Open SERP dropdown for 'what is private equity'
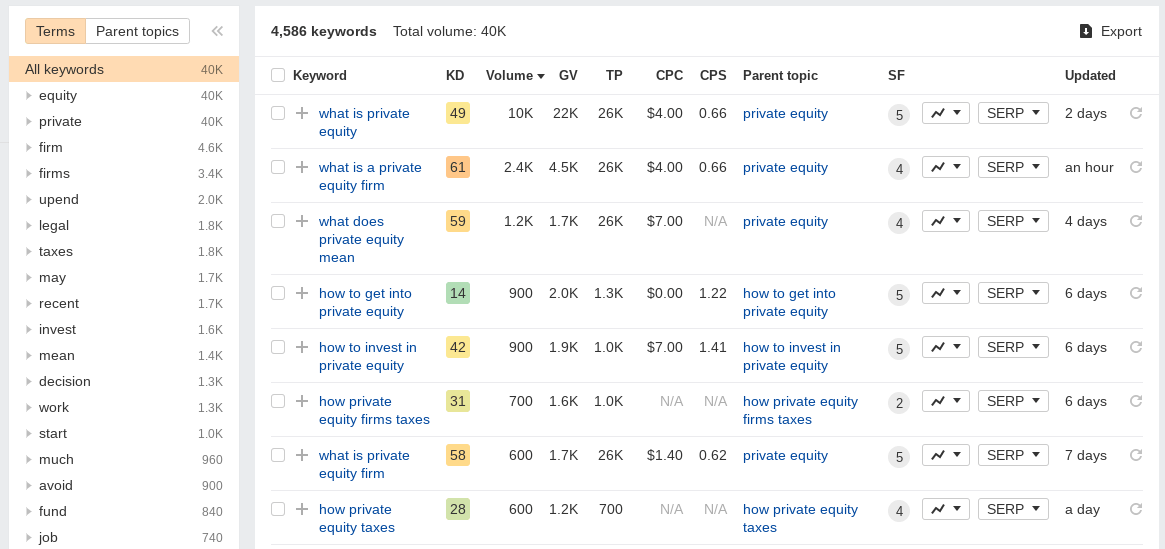The image size is (1165, 549). [1013, 113]
